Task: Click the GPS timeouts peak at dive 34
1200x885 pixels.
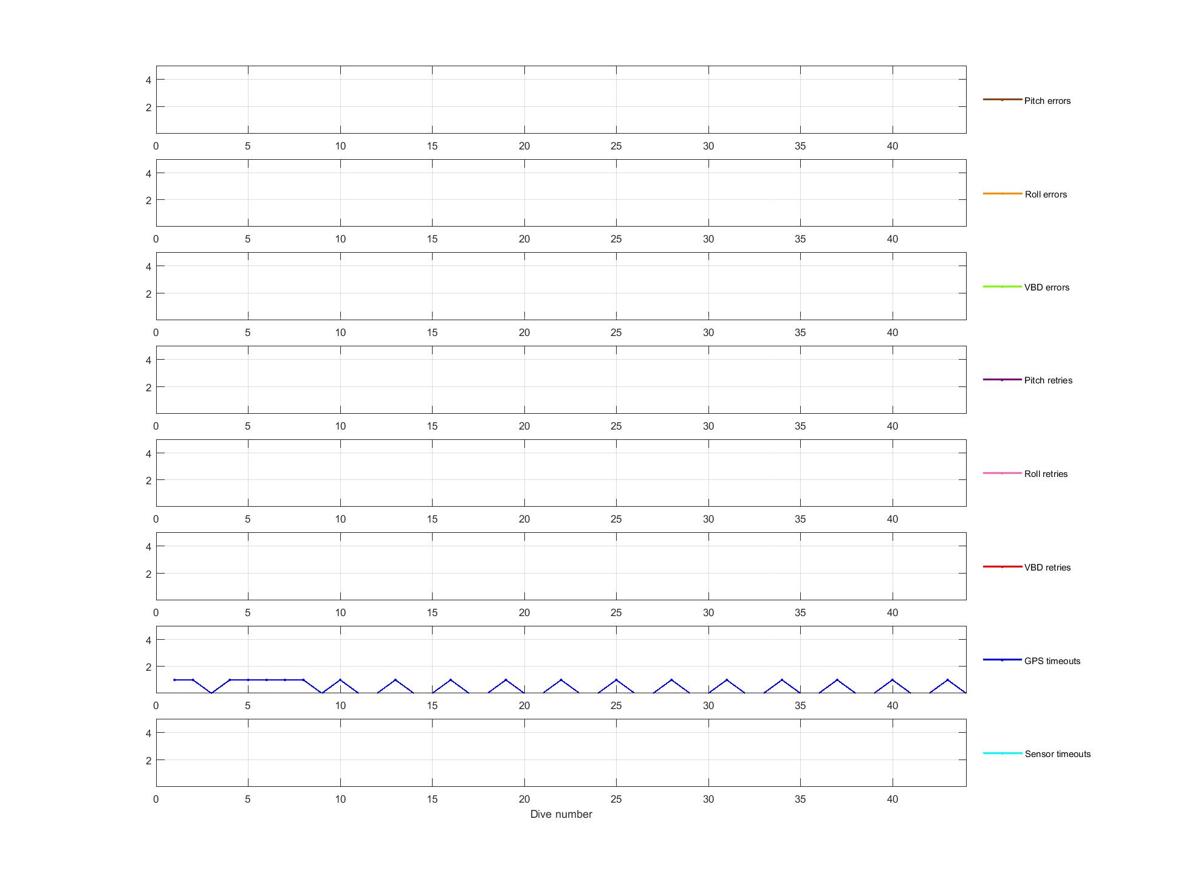Action: pyautogui.click(x=782, y=680)
